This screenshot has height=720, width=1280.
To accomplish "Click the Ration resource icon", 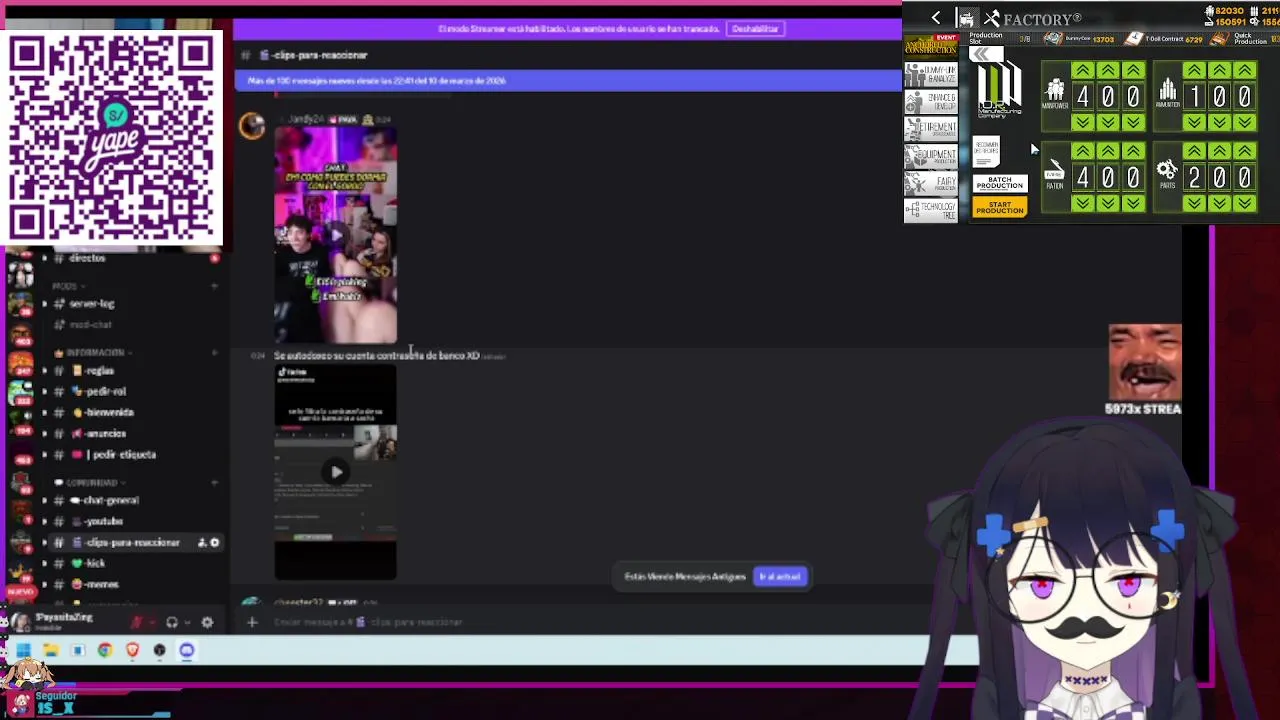I will click(1055, 170).
